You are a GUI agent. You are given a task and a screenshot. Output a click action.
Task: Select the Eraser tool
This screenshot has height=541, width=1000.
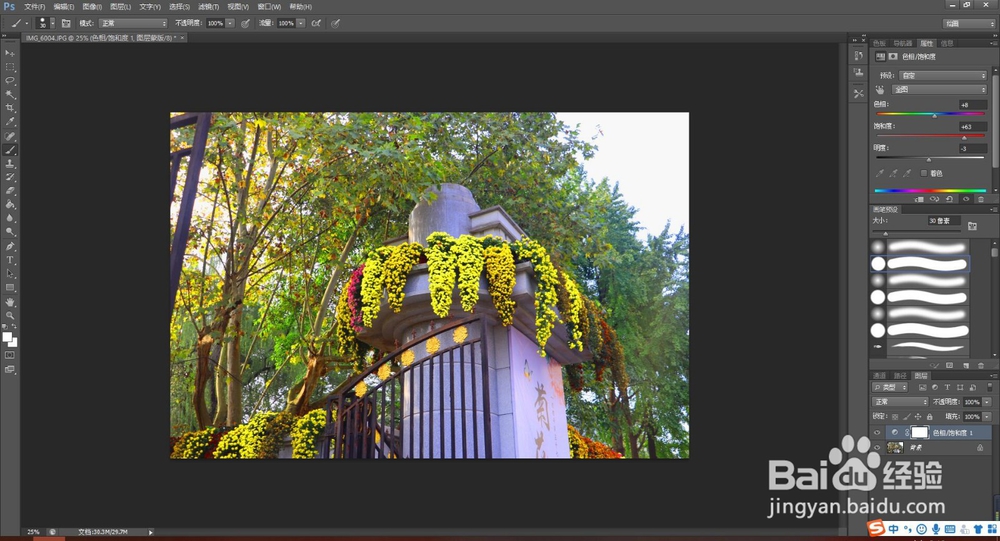point(10,191)
